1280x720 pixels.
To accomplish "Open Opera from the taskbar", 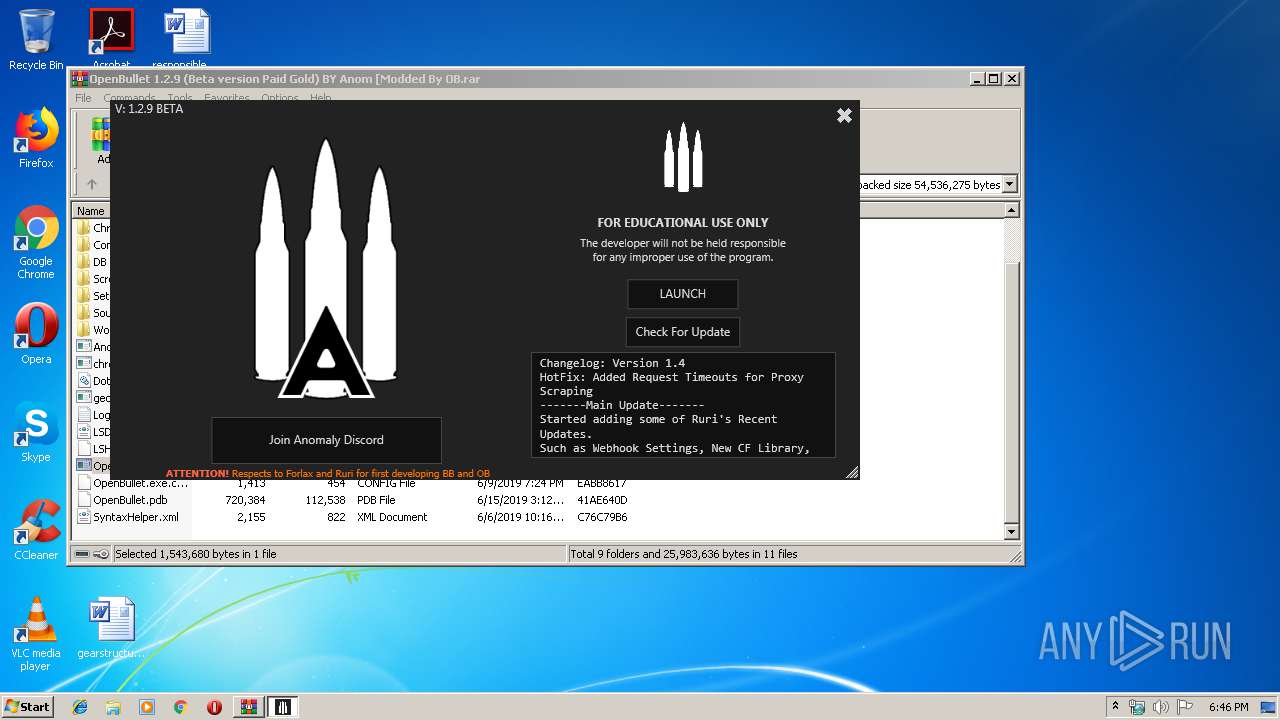I will tap(214, 706).
